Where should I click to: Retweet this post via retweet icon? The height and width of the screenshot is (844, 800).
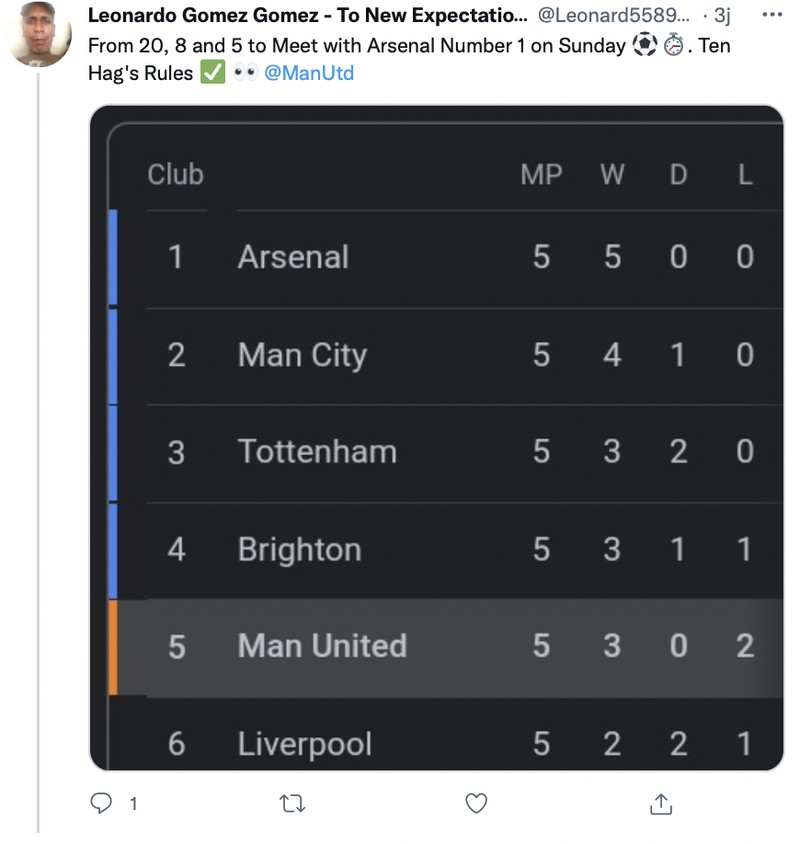click(292, 803)
